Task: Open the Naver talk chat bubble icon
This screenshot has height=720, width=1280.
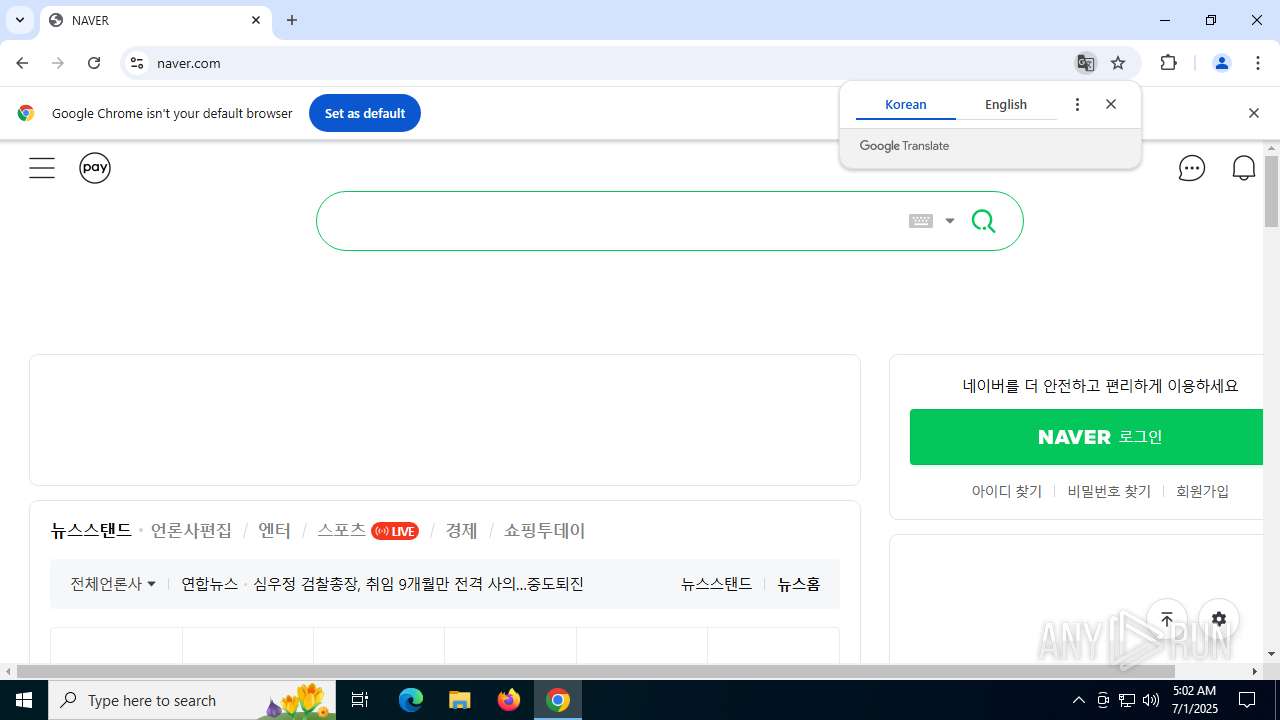Action: [1191, 168]
